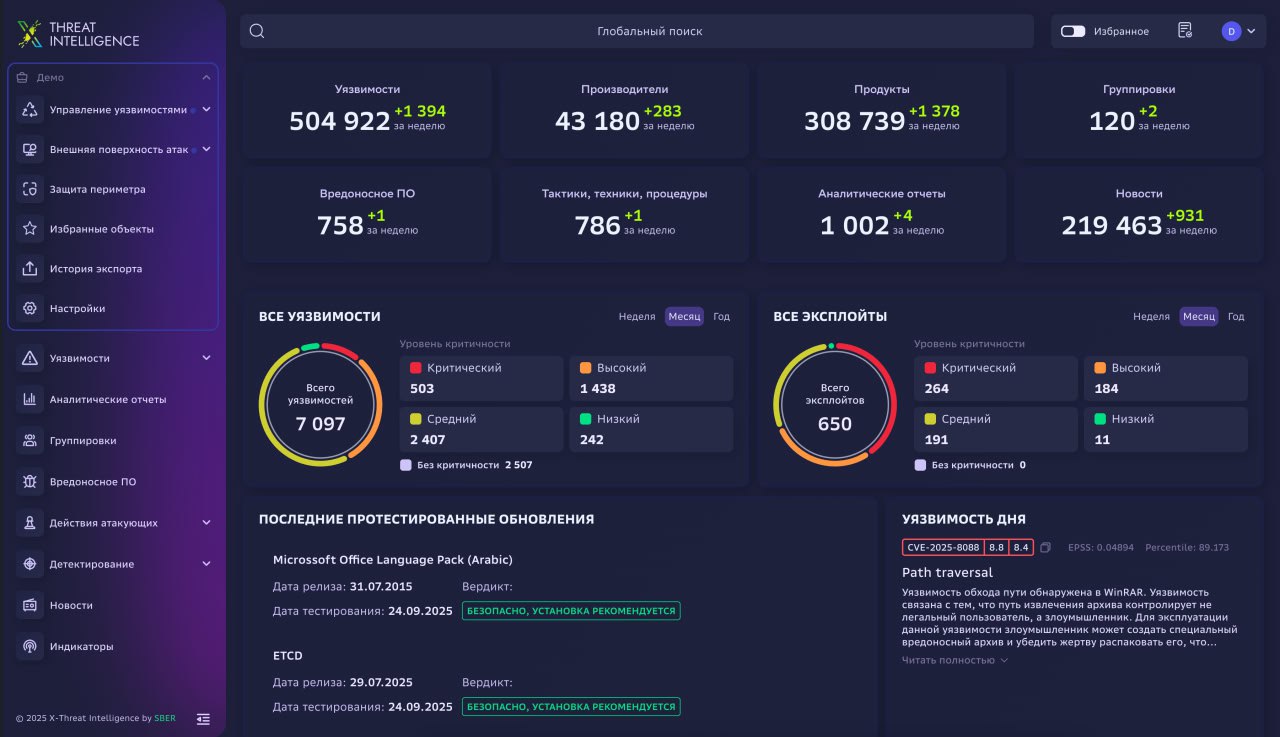Open Аналитические отчеты in sidebar
This screenshot has width=1280, height=737.
108,400
